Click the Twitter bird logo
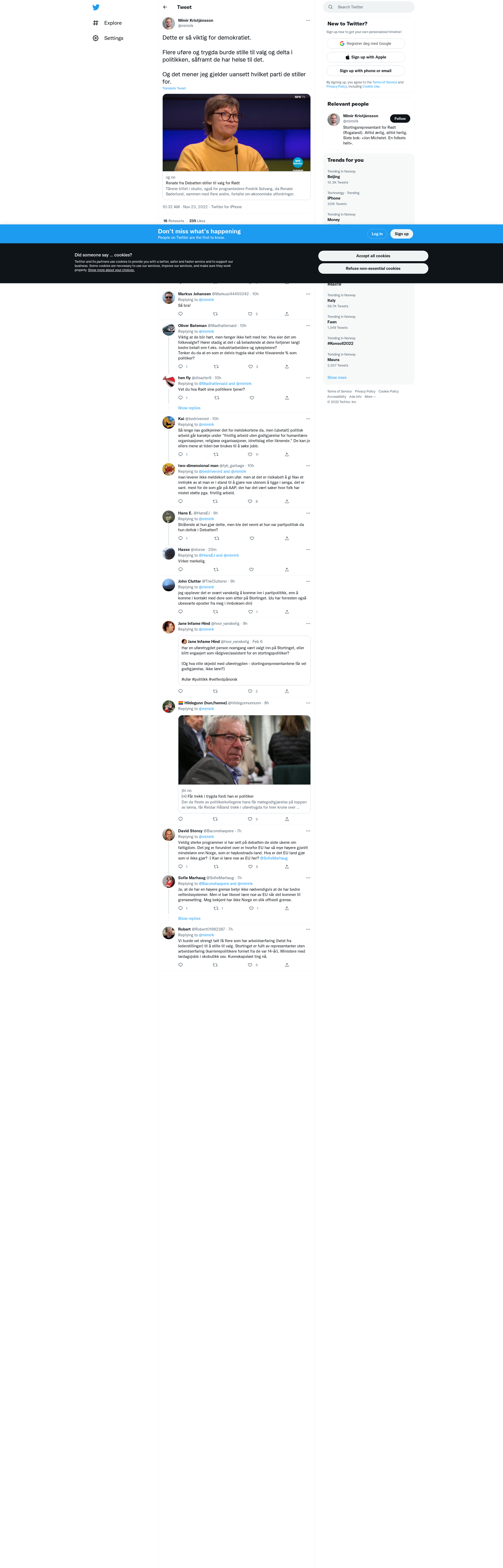503x1568 pixels. (95, 7)
